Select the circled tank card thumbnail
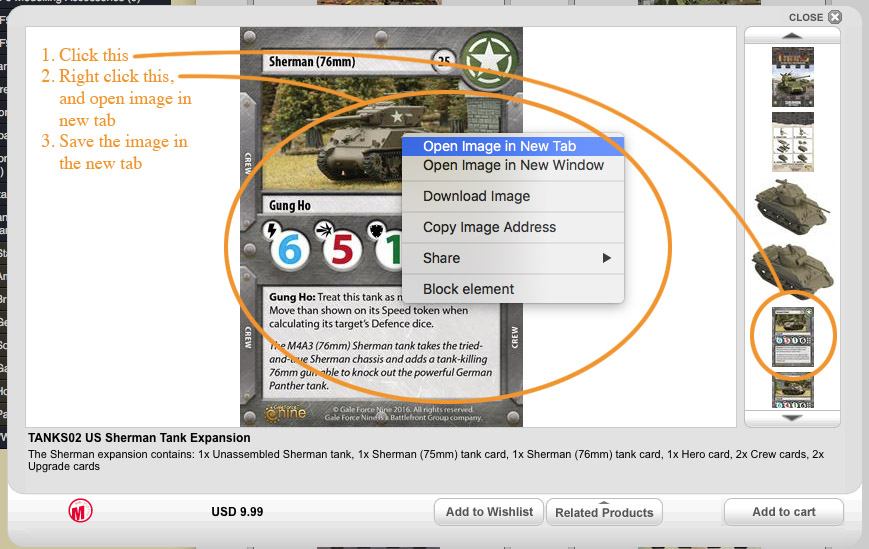Image resolution: width=869 pixels, height=549 pixels. click(x=793, y=337)
